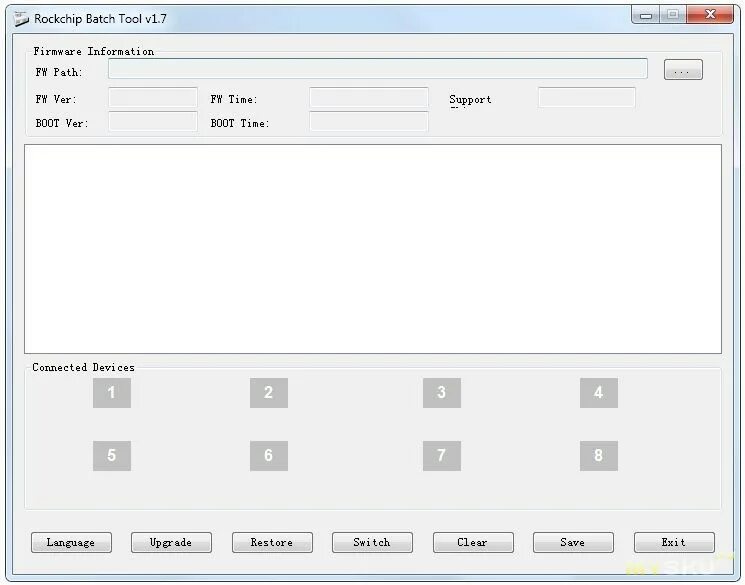
Task: Click device slot 5
Action: click(112, 456)
